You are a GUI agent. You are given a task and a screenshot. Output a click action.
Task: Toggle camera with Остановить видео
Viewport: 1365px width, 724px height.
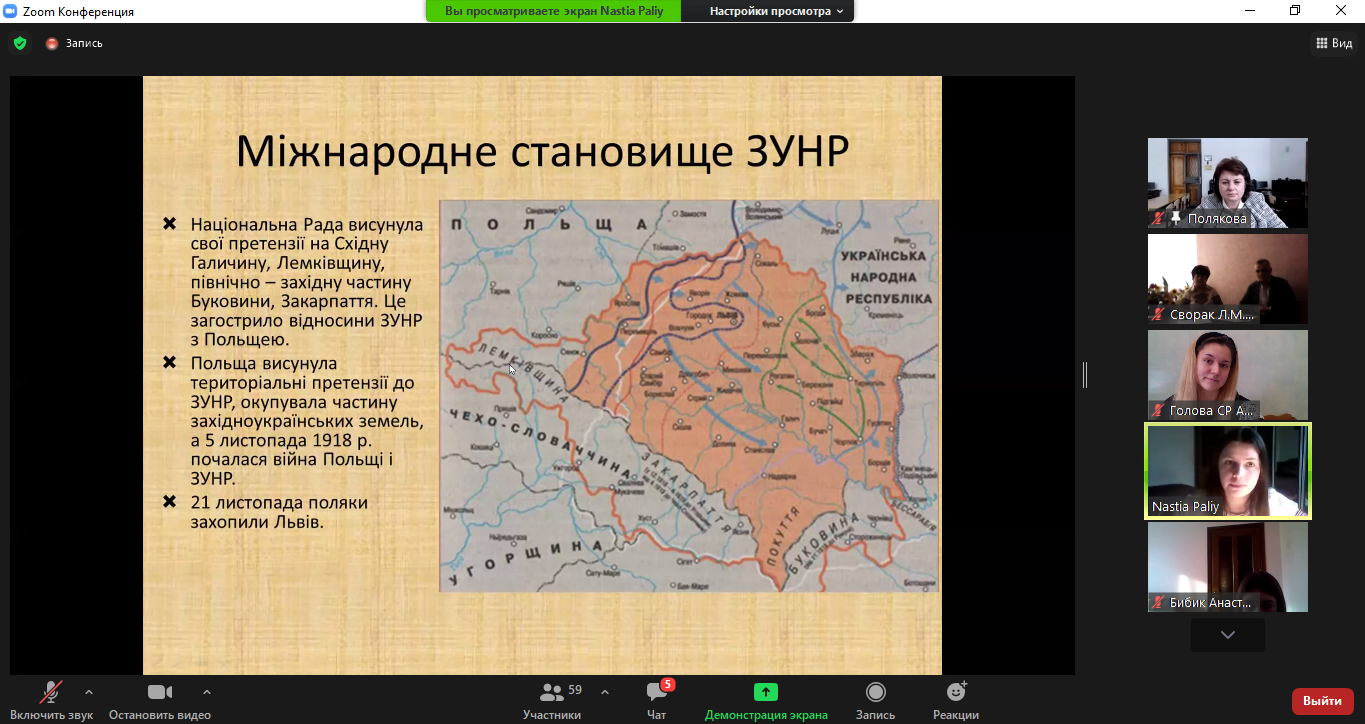pos(160,692)
